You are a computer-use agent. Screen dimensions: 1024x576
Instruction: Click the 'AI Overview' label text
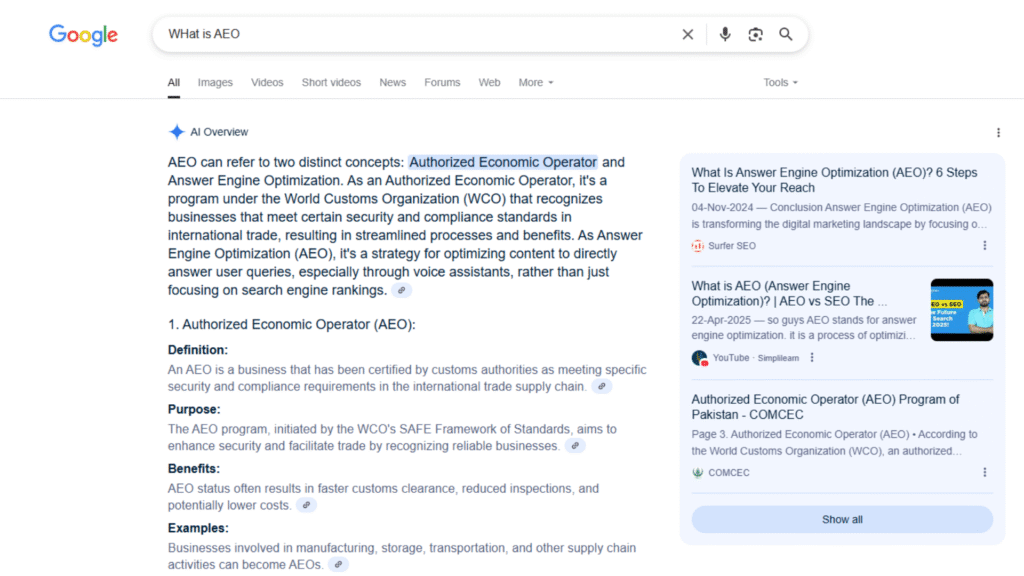(219, 132)
